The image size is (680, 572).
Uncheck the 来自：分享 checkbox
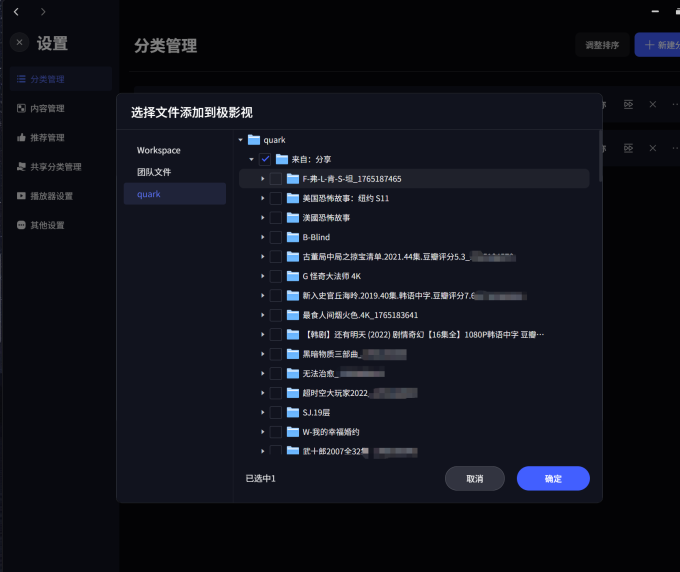265,160
